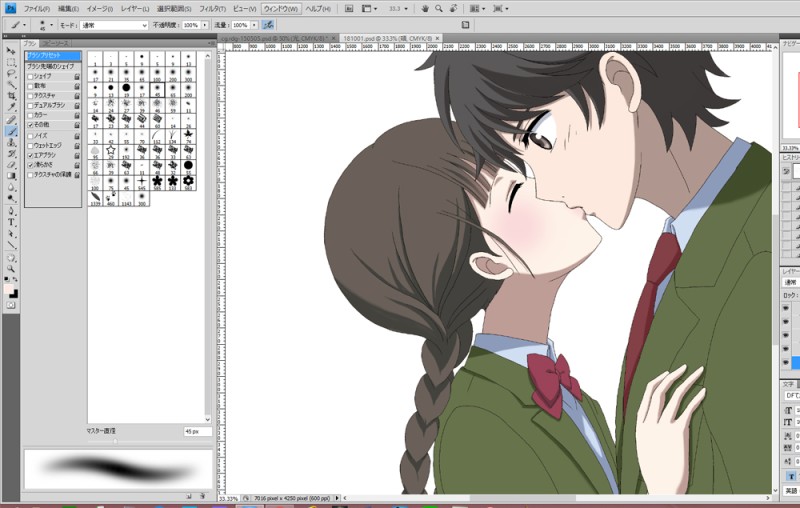The width and height of the screenshot is (800, 508).
Task: Select the Eyedropper tool
Action: pyautogui.click(x=11, y=107)
